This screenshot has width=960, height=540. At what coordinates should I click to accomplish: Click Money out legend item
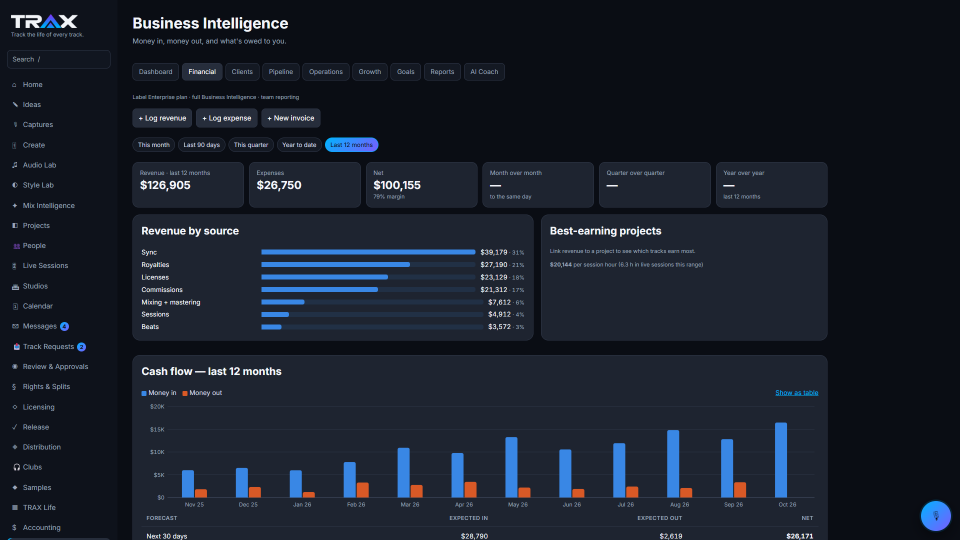[202, 393]
